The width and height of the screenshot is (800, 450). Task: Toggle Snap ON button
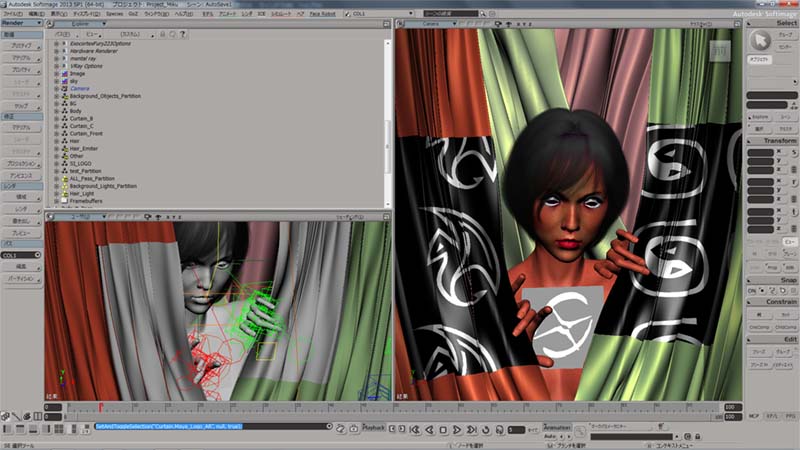click(752, 291)
